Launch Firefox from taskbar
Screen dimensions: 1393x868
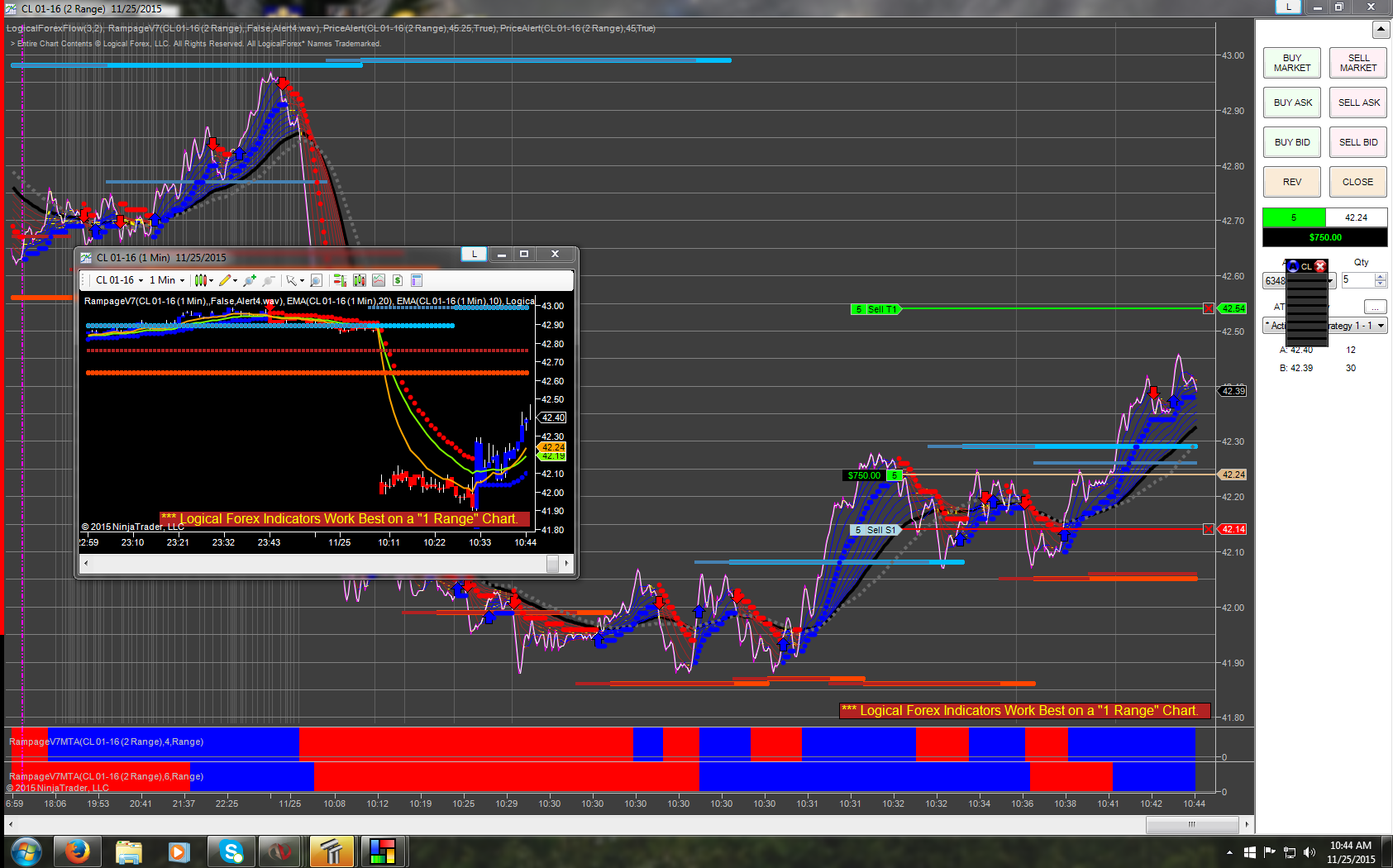coord(77,851)
